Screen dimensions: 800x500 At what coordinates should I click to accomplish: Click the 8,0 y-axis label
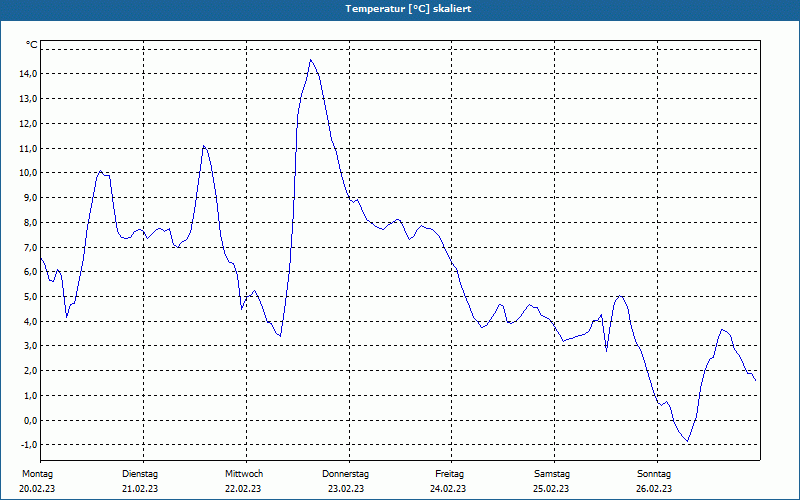click(30, 222)
